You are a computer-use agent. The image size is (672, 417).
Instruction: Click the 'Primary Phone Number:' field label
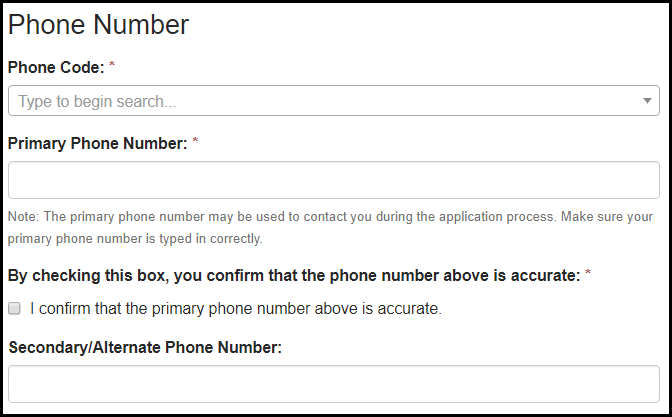(x=97, y=143)
